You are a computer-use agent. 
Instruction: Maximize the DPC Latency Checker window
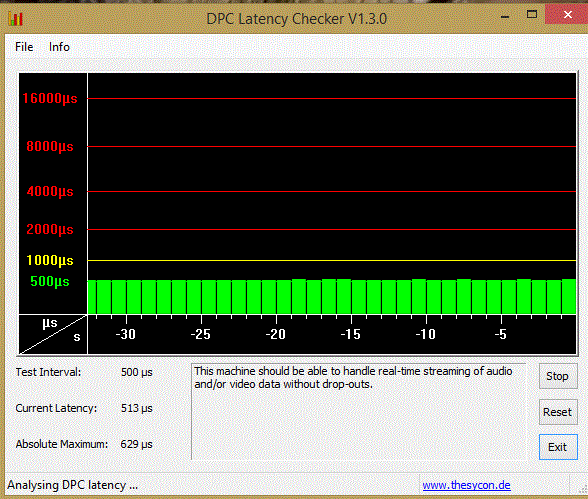tap(532, 15)
